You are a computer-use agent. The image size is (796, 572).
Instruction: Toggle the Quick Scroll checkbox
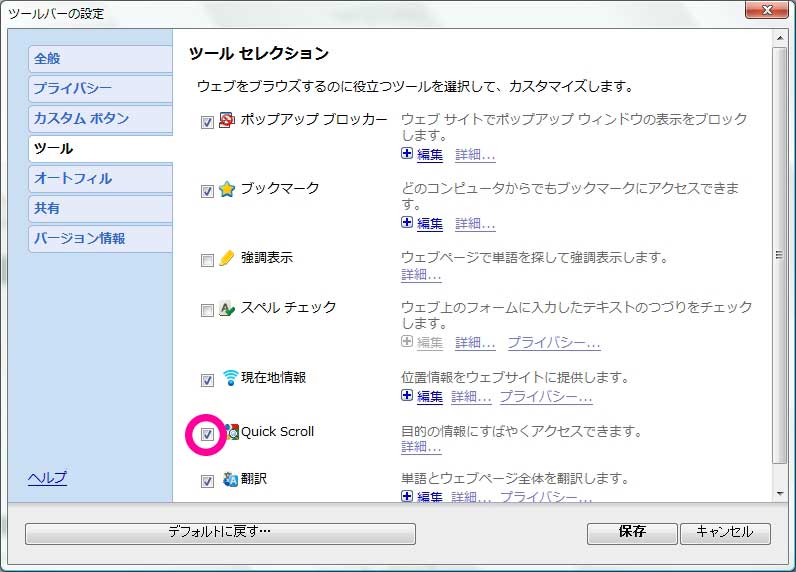(207, 434)
